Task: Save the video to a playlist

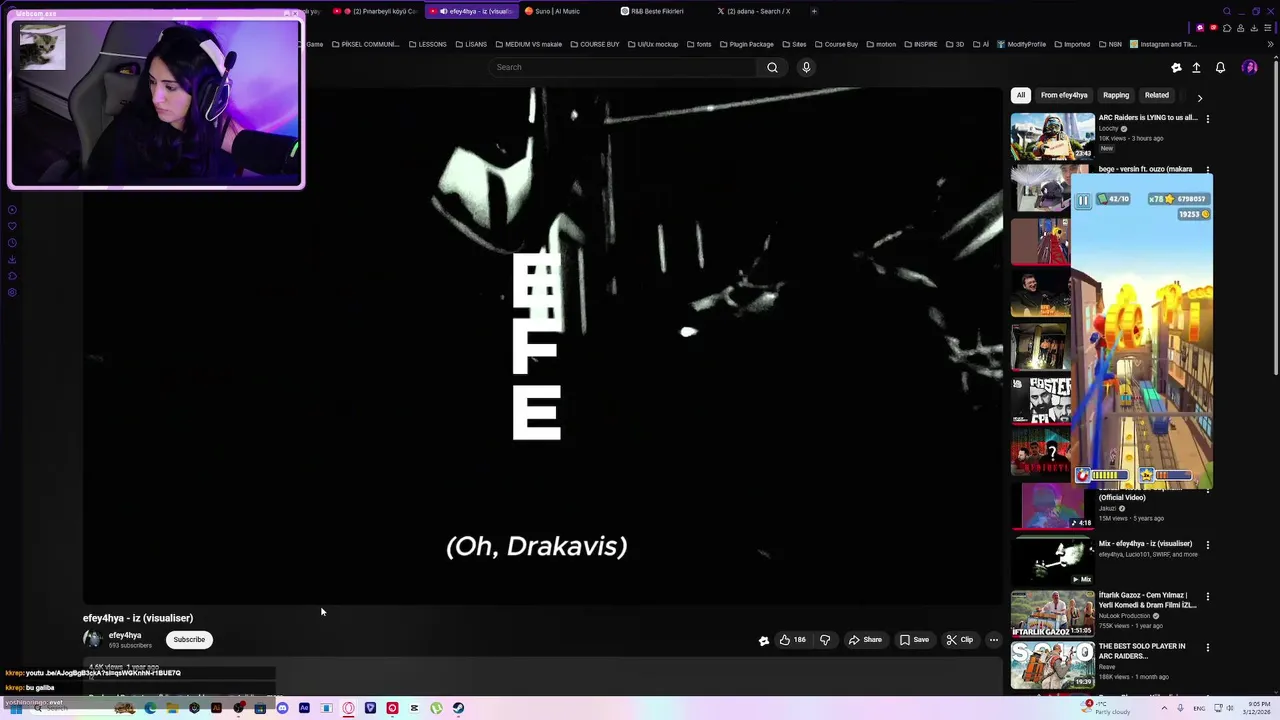Action: tap(914, 640)
